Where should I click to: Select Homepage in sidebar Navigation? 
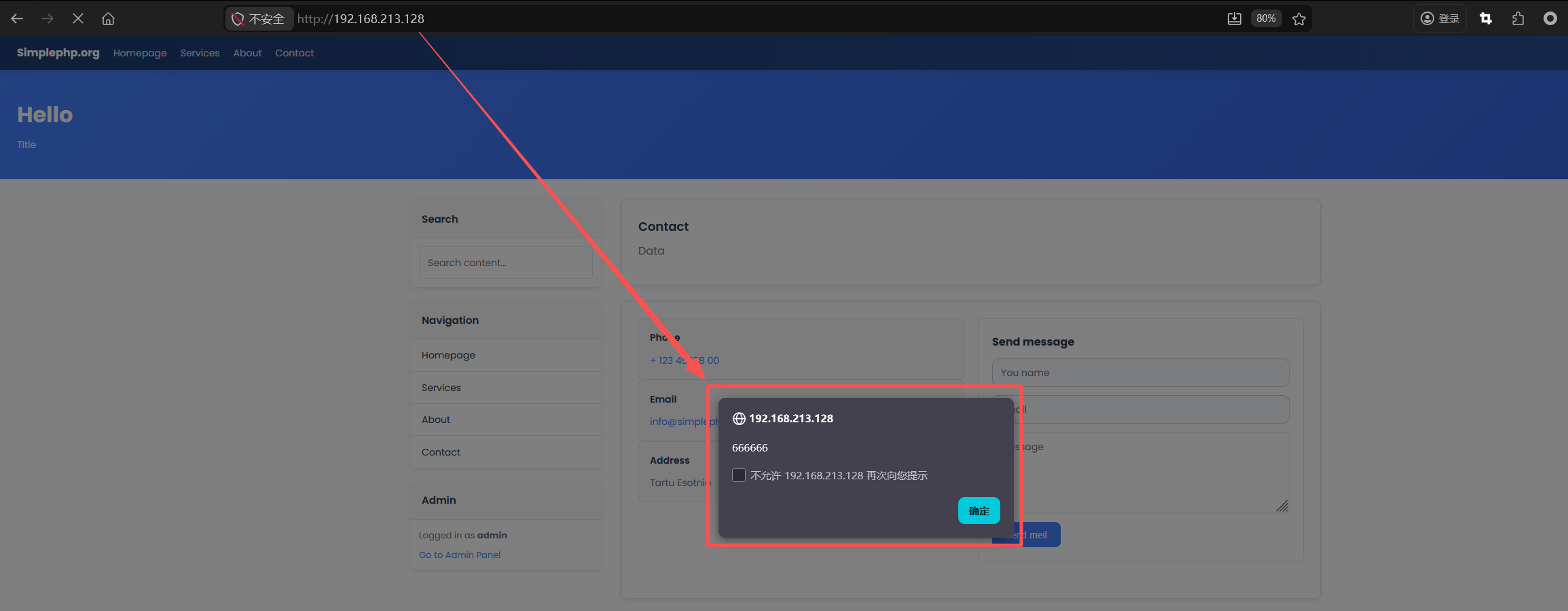coord(506,355)
